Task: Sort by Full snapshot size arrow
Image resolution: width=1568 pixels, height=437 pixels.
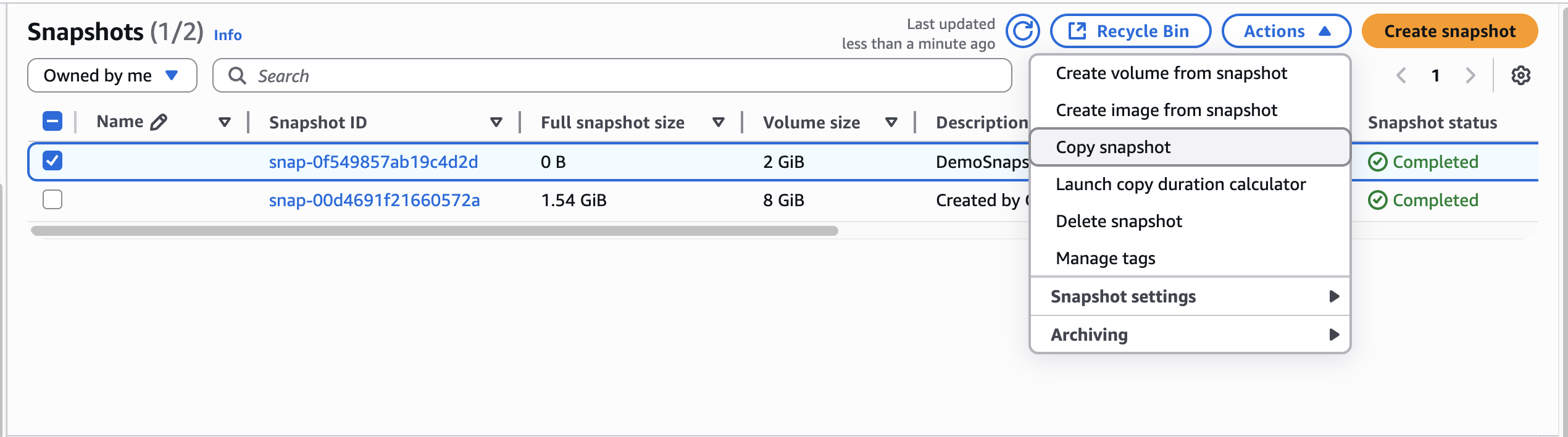Action: click(x=718, y=122)
